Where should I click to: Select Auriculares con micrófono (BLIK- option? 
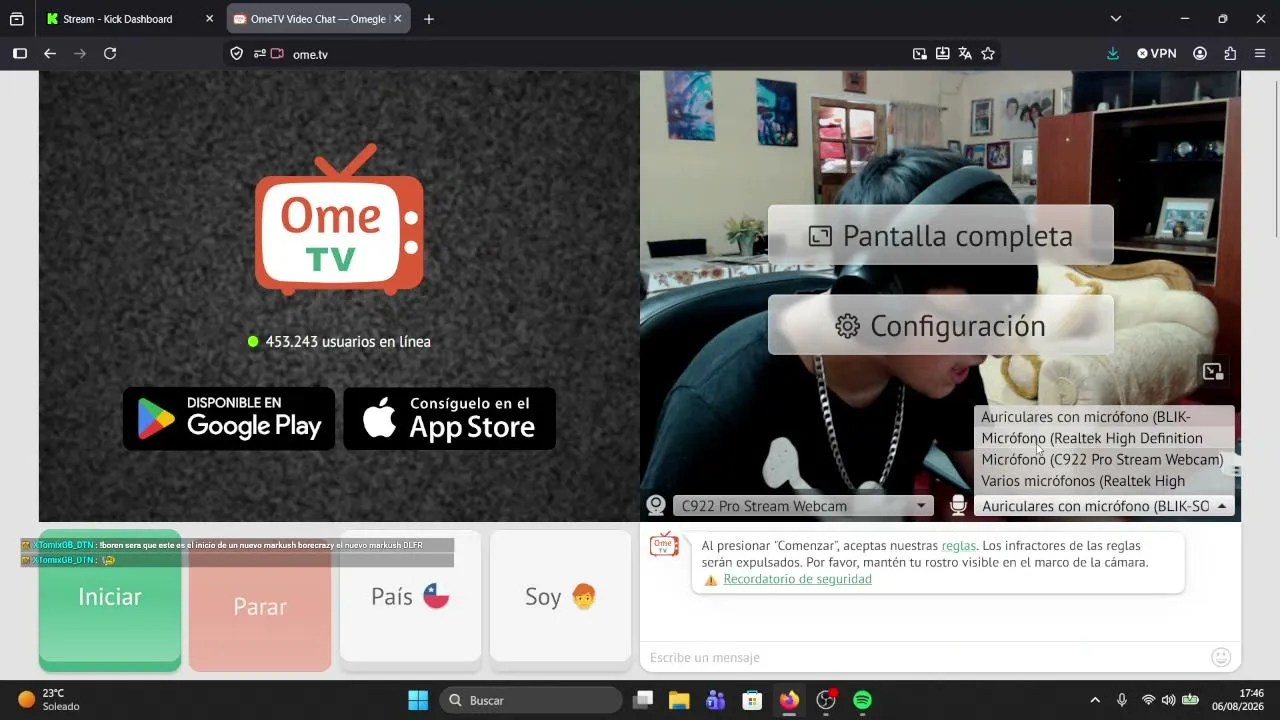tap(1104, 417)
